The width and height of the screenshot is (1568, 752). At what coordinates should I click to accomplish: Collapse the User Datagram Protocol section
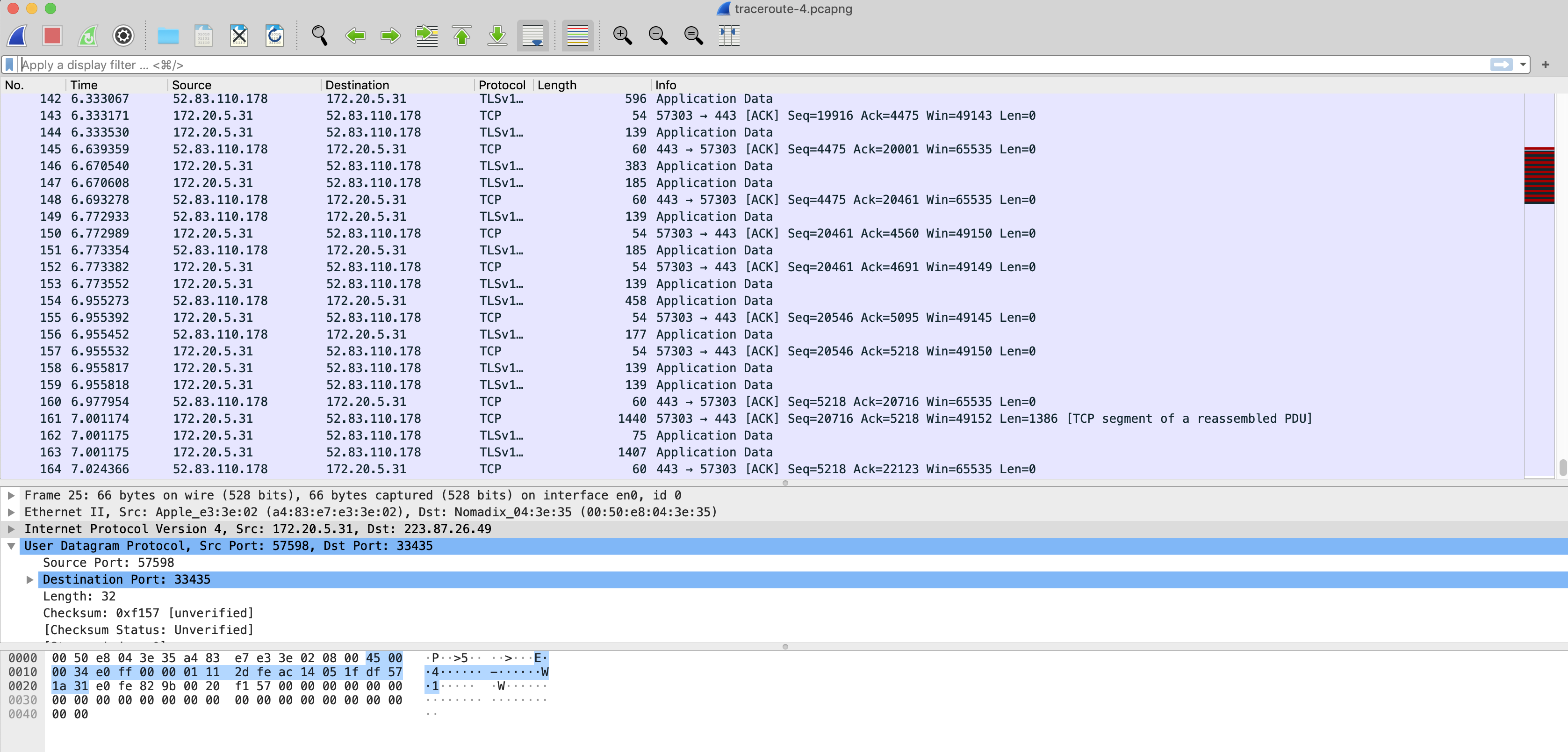[11, 546]
